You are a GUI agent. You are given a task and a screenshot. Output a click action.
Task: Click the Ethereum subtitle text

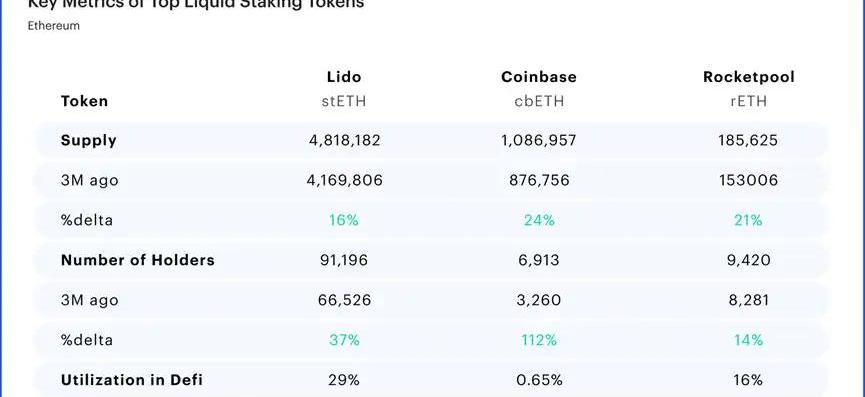[x=54, y=26]
